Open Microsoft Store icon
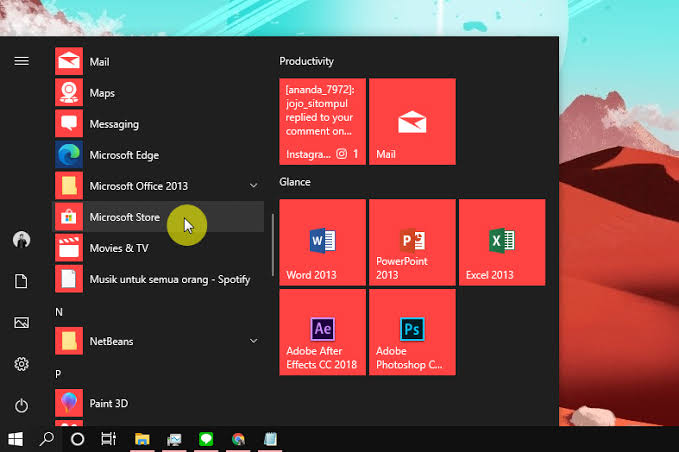679x452 pixels. [x=69, y=217]
